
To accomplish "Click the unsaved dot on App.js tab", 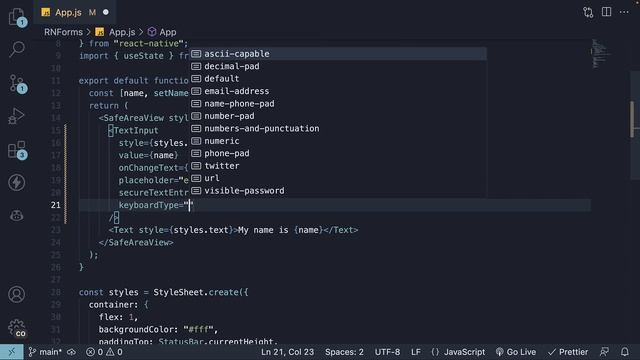I will click(x=106, y=12).
